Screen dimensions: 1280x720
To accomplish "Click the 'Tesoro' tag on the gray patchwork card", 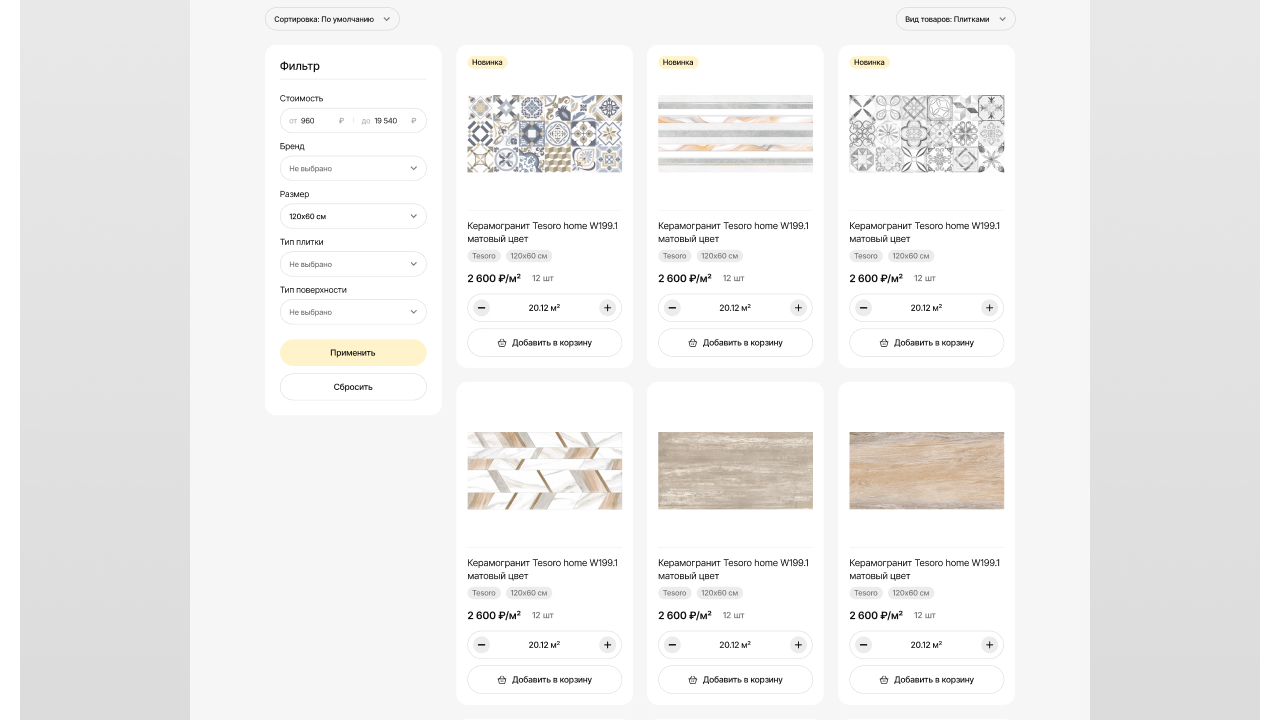I will tap(866, 256).
